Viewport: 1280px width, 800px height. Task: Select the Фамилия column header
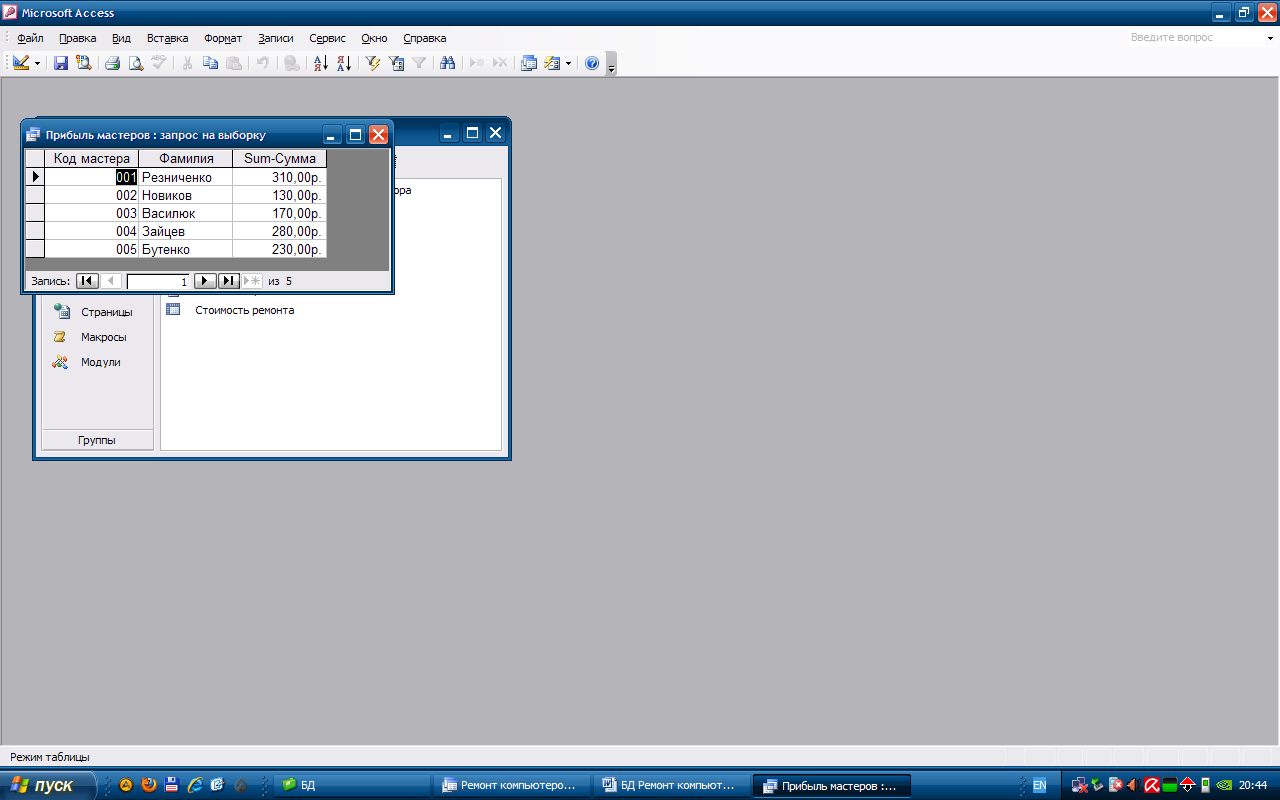tap(186, 158)
